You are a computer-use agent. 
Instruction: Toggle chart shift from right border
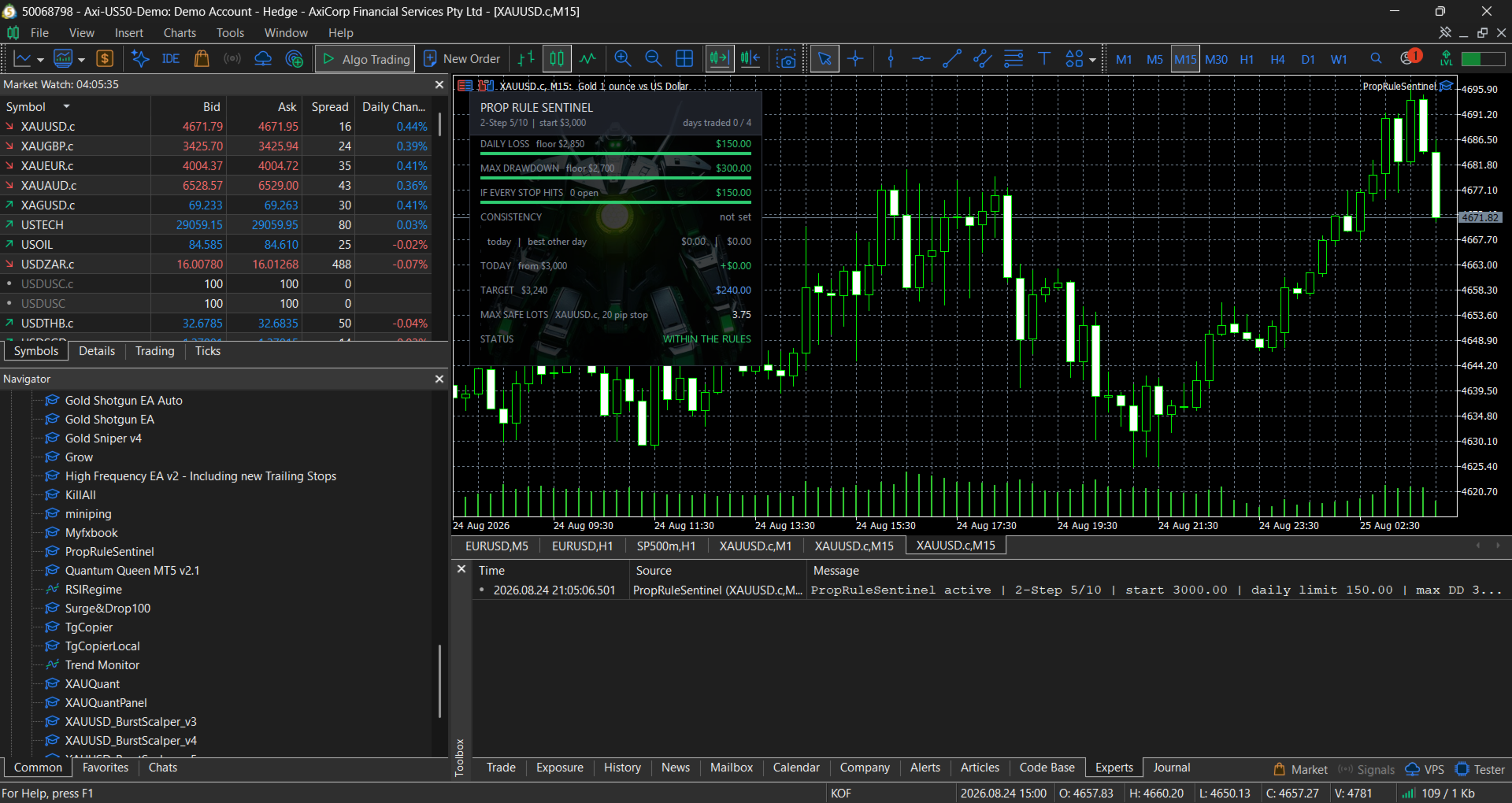(x=750, y=59)
